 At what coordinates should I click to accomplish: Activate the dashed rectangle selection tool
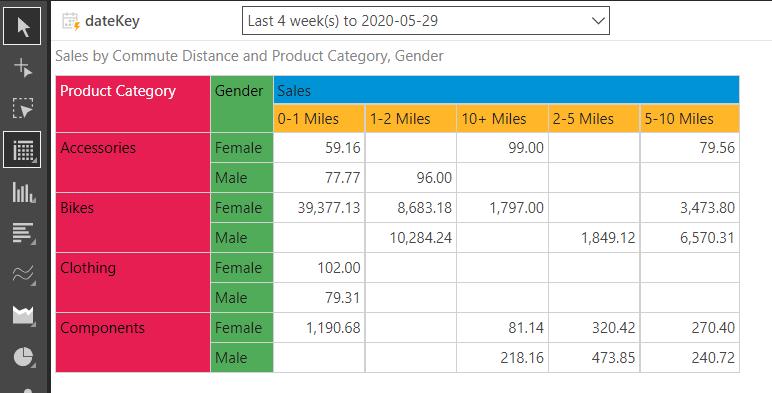click(23, 108)
